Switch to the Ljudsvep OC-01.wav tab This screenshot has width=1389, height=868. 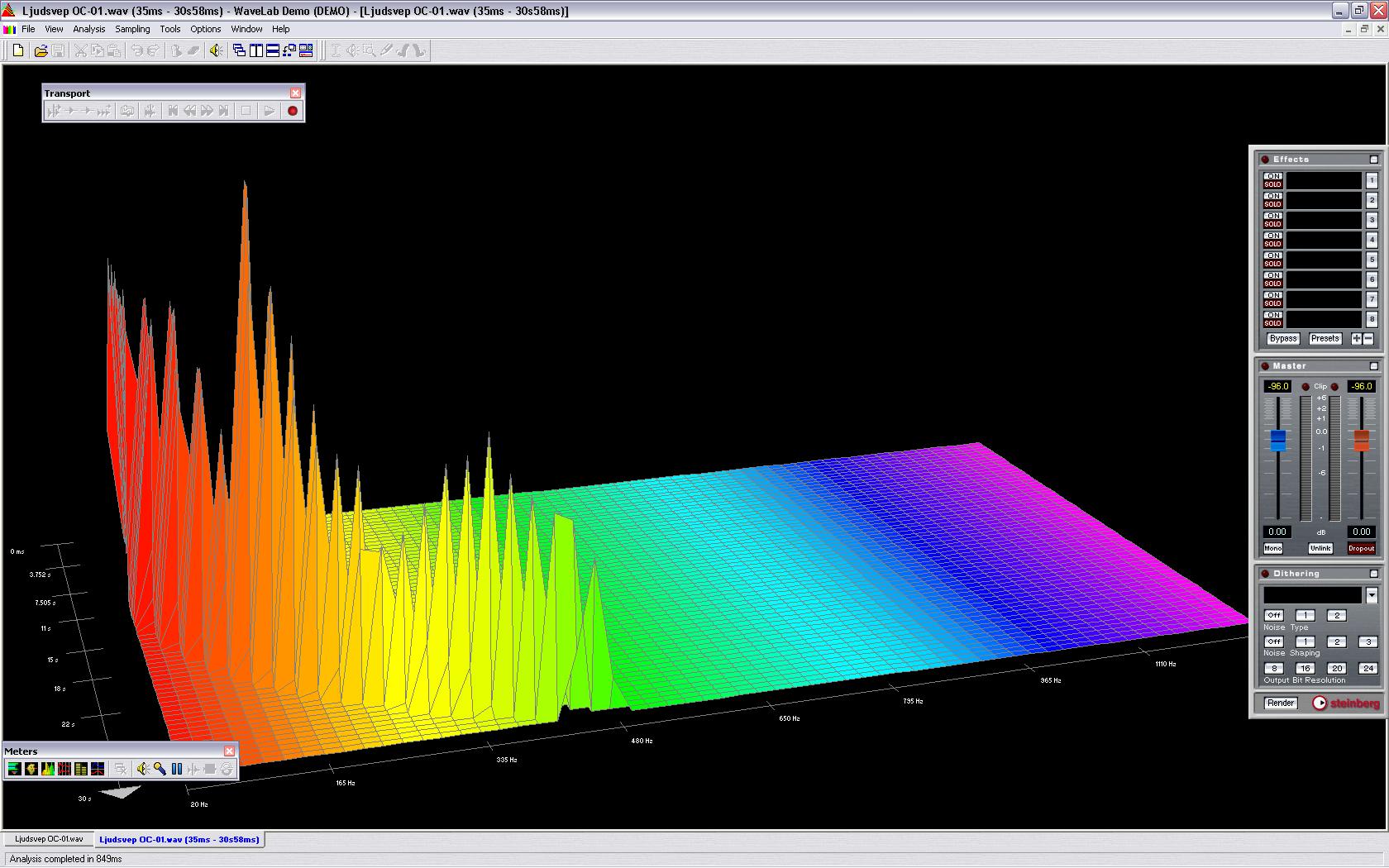coord(49,839)
